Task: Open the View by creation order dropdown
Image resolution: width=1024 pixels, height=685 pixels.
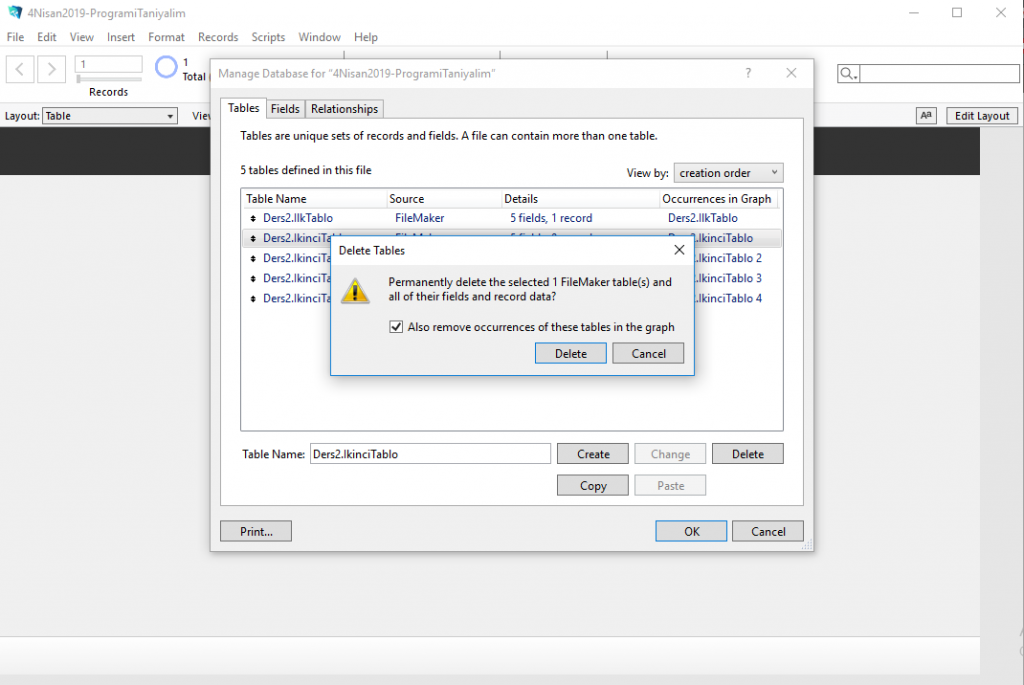Action: click(728, 172)
